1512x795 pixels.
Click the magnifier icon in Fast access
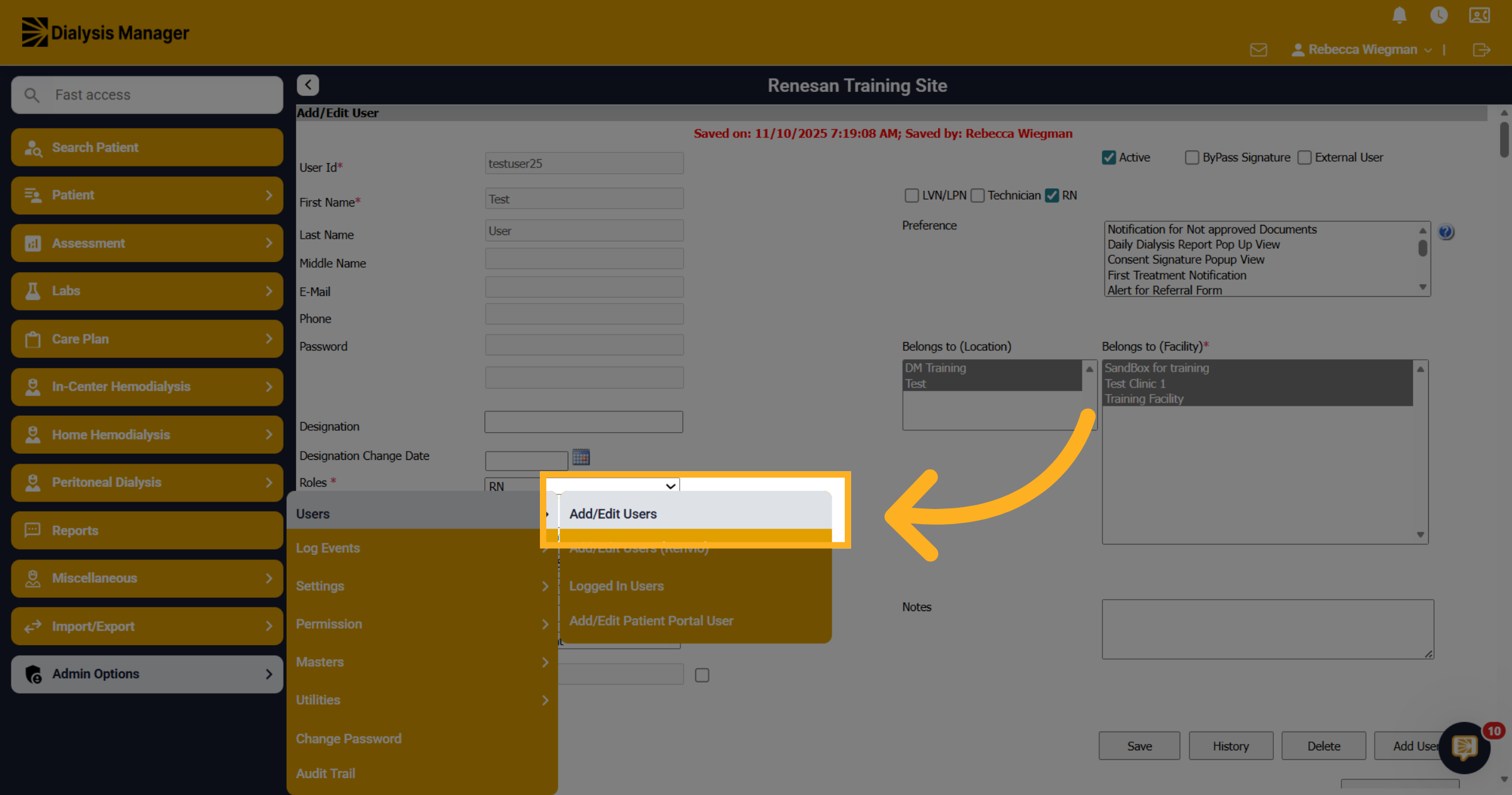32,95
